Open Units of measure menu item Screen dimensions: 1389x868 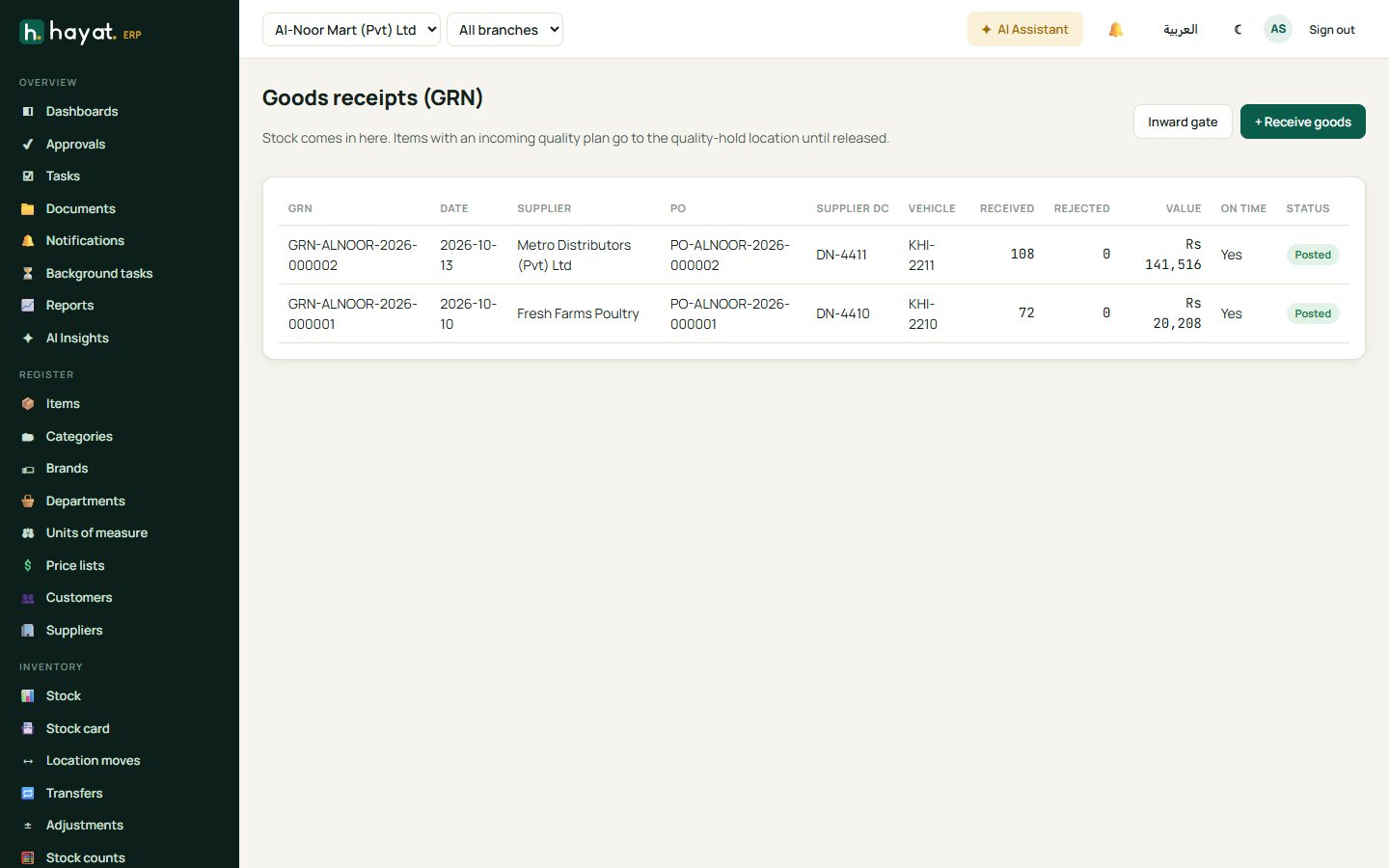96,533
